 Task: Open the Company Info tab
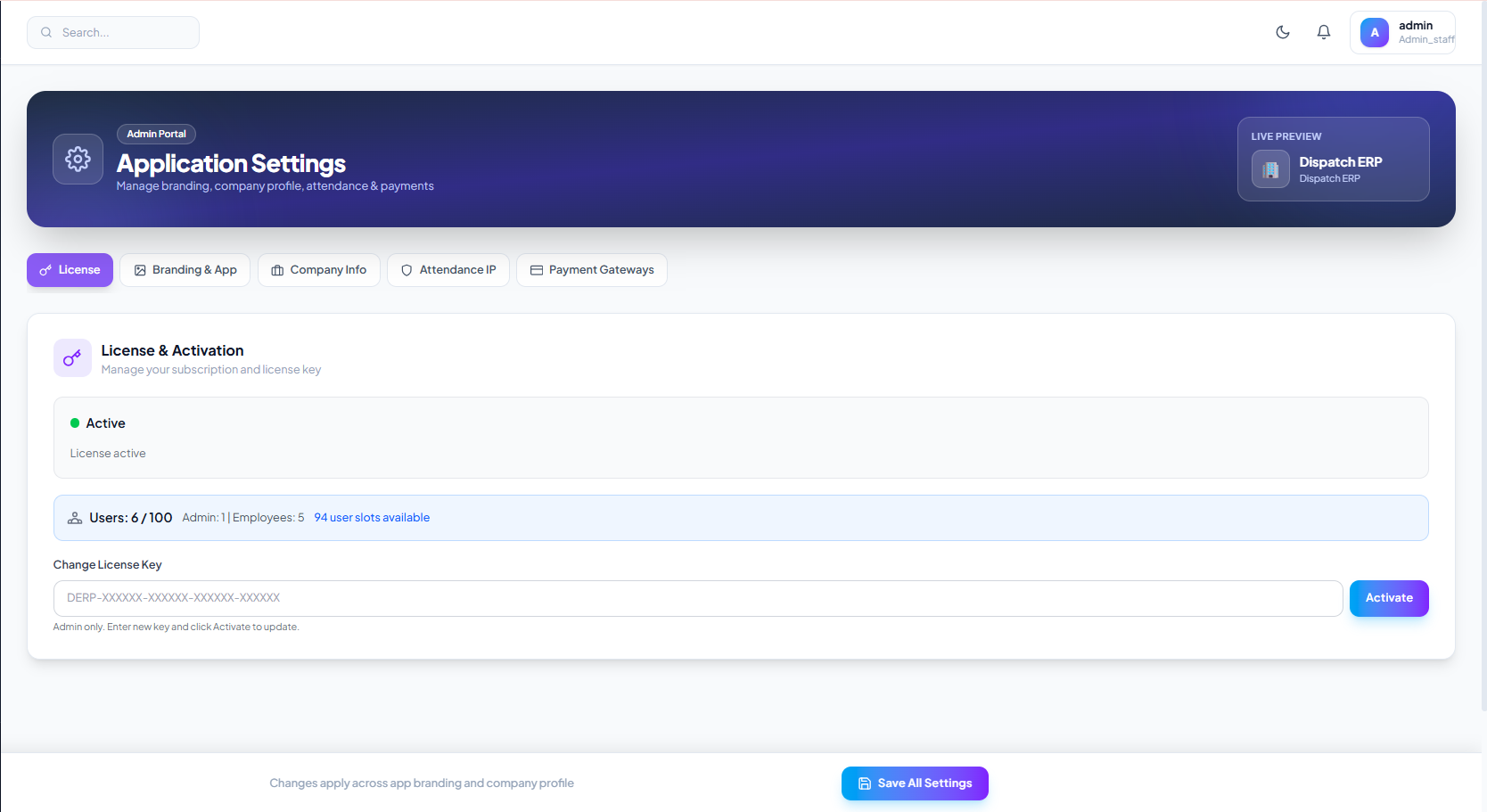point(318,270)
